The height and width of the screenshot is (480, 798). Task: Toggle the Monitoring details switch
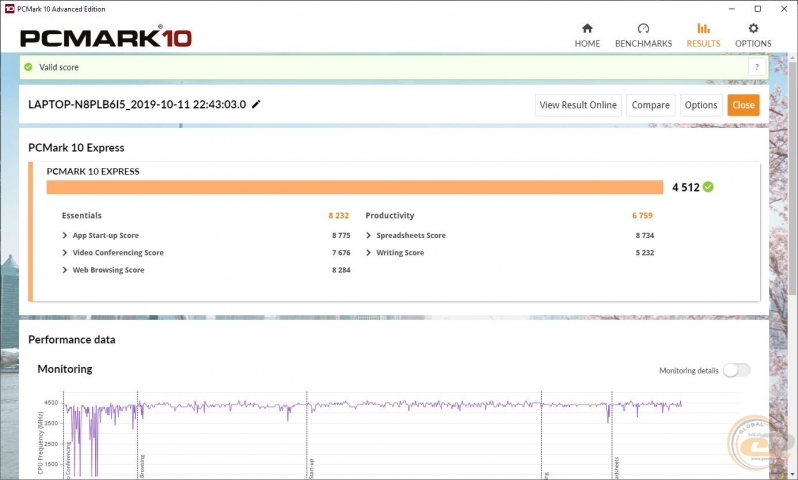[x=737, y=370]
